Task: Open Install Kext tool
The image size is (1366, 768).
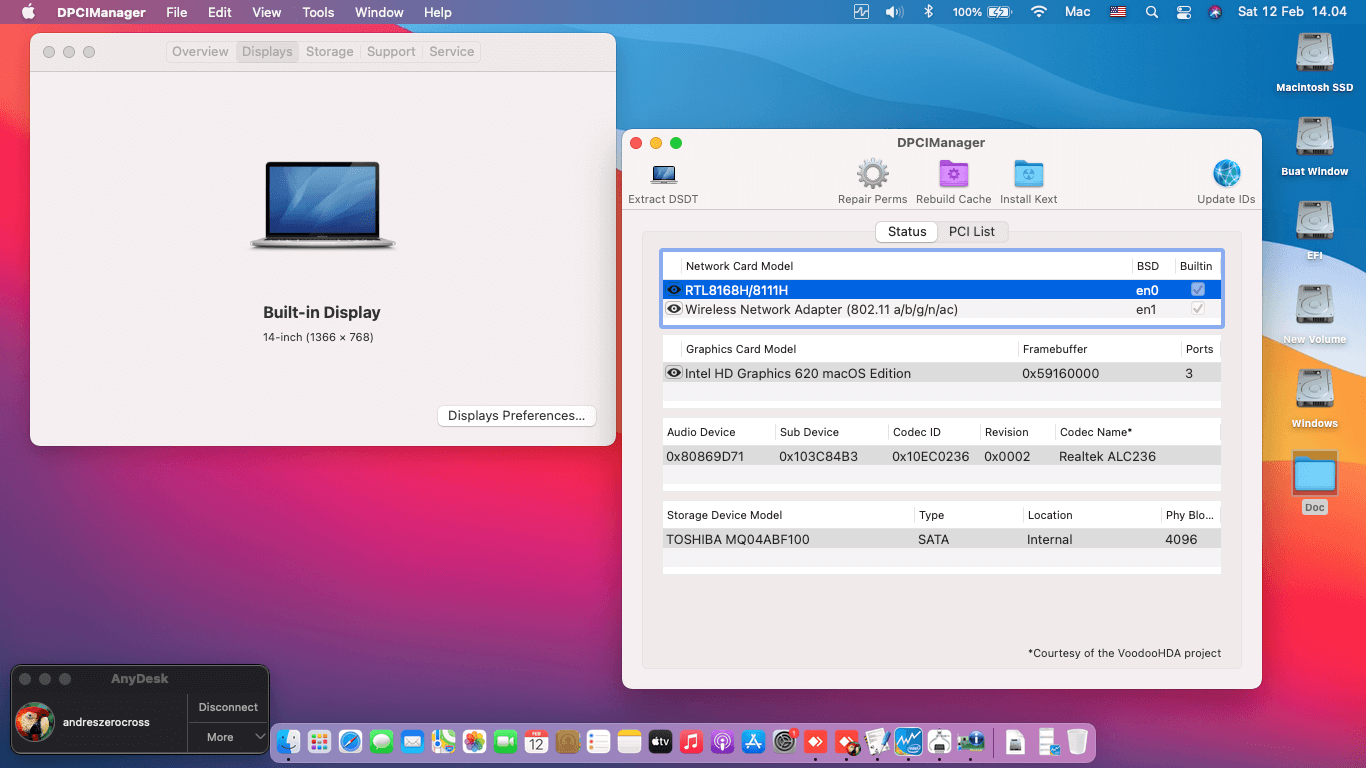Action: [x=1028, y=174]
